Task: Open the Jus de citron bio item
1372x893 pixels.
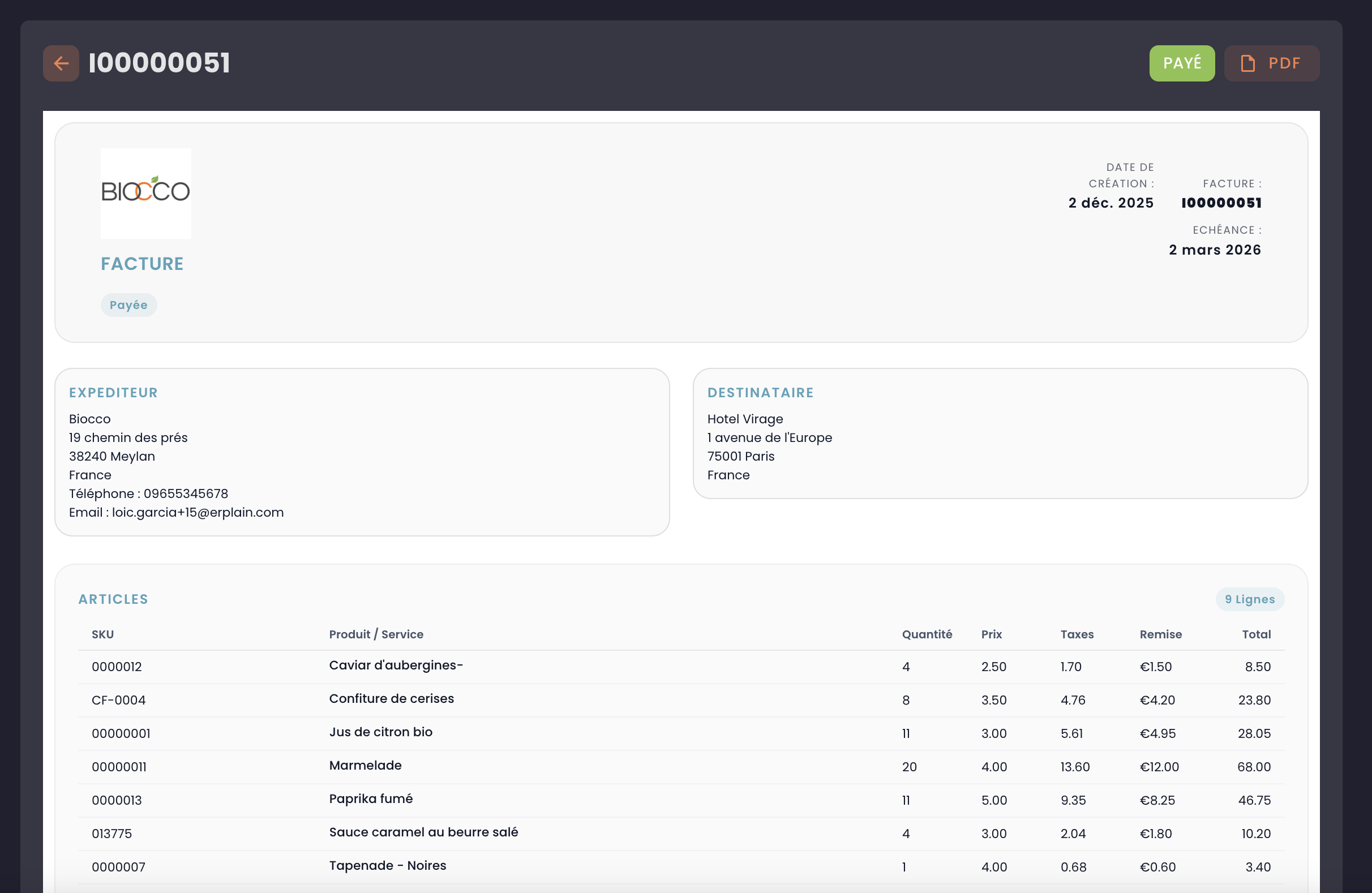Action: pyautogui.click(x=380, y=732)
